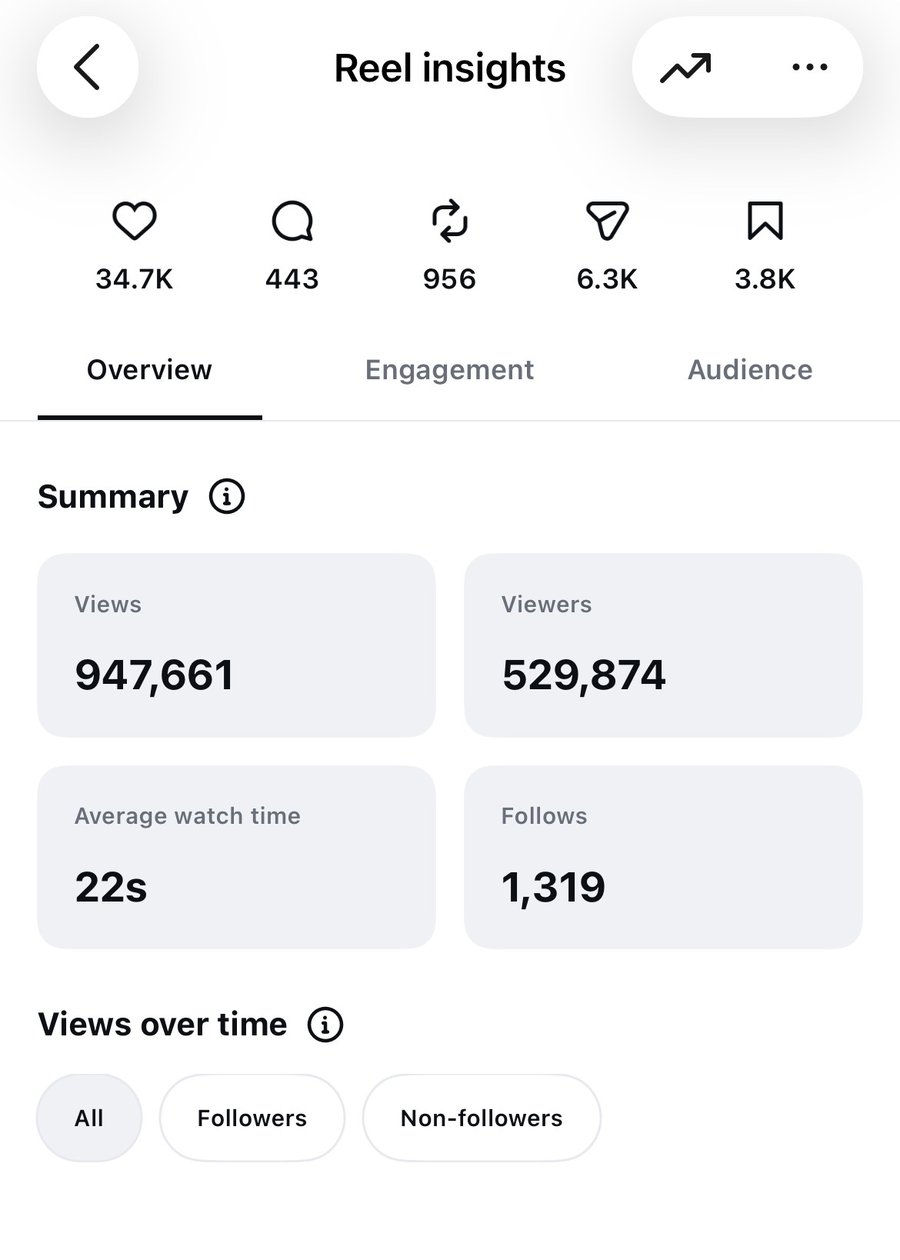Select the All filter chip
This screenshot has width=900, height=1260.
click(x=89, y=1118)
